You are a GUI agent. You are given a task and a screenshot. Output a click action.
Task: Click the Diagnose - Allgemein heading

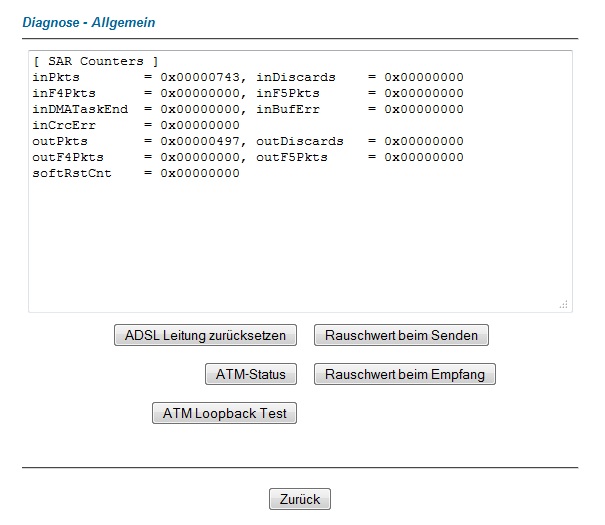(x=89, y=21)
